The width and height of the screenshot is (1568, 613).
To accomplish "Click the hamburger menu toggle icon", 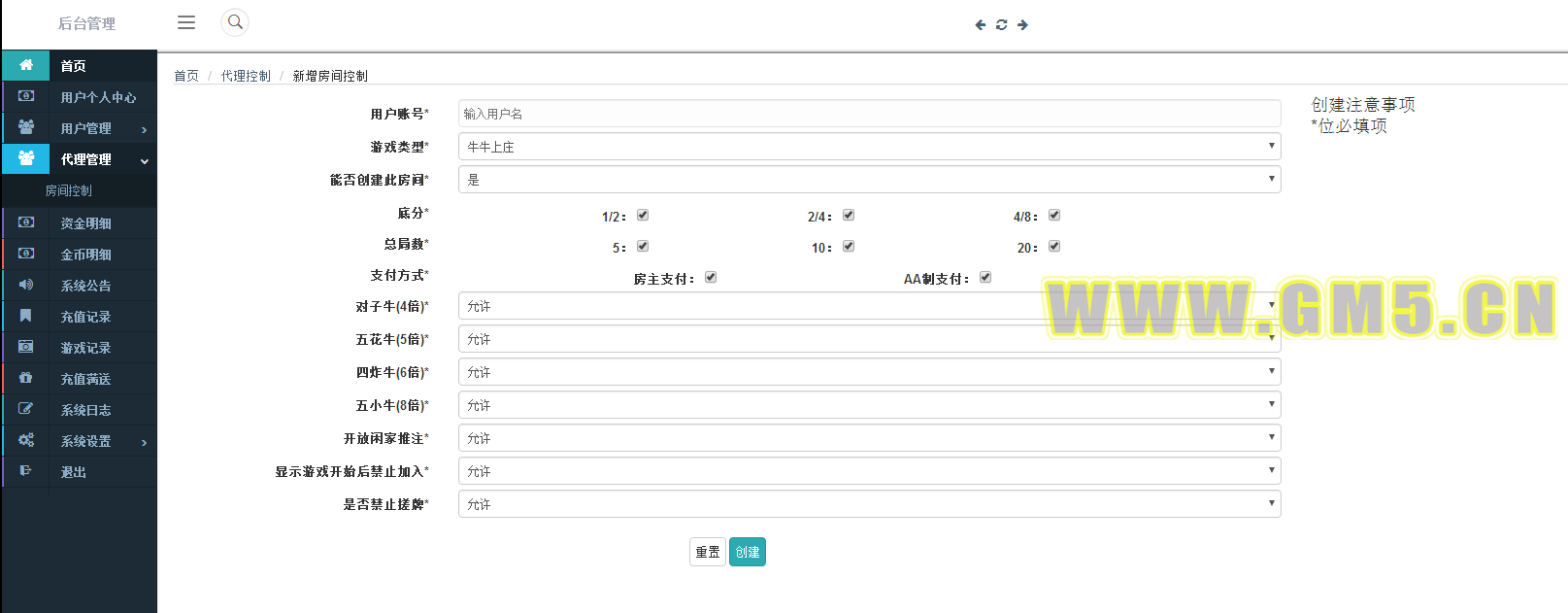I will tap(186, 22).
